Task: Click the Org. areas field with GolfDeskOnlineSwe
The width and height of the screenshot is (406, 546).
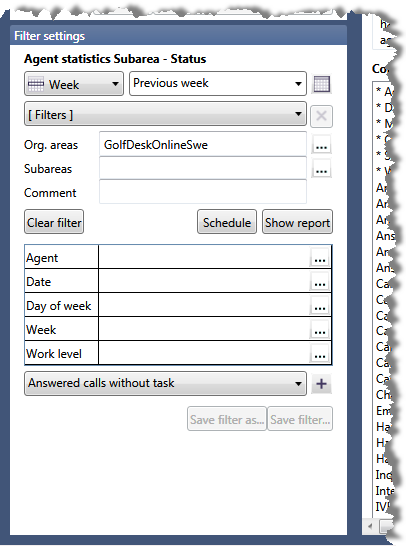Action: tap(203, 144)
